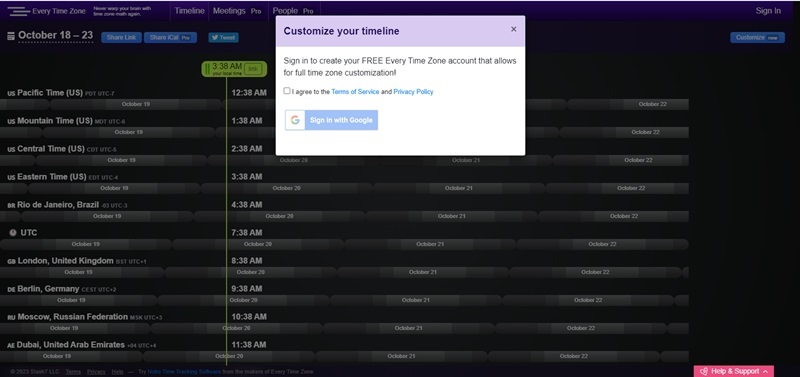Viewport: 800px width, 377px height.
Task: Open the footer Privacy link
Action: pos(96,372)
